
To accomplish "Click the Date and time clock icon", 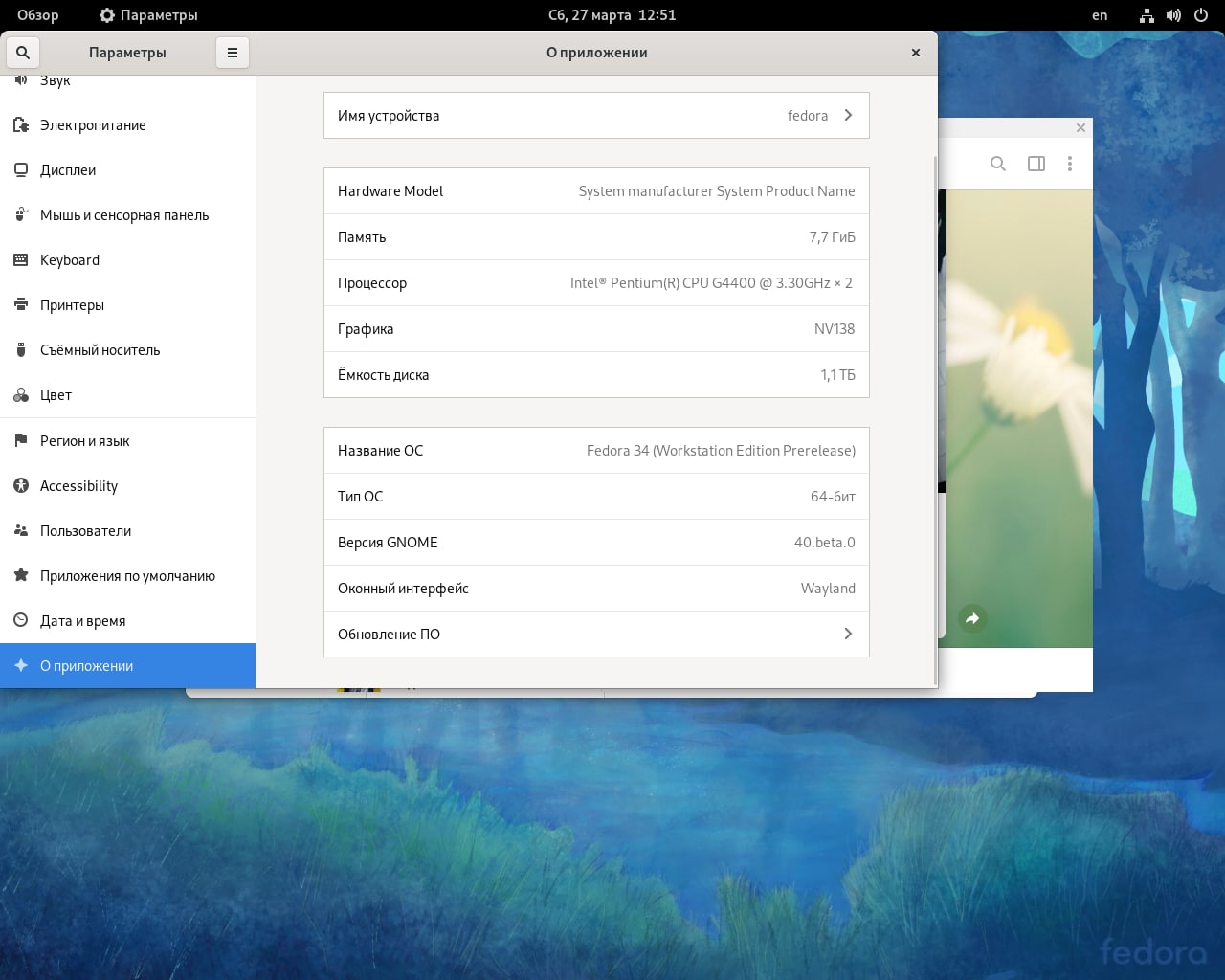I will pyautogui.click(x=21, y=620).
